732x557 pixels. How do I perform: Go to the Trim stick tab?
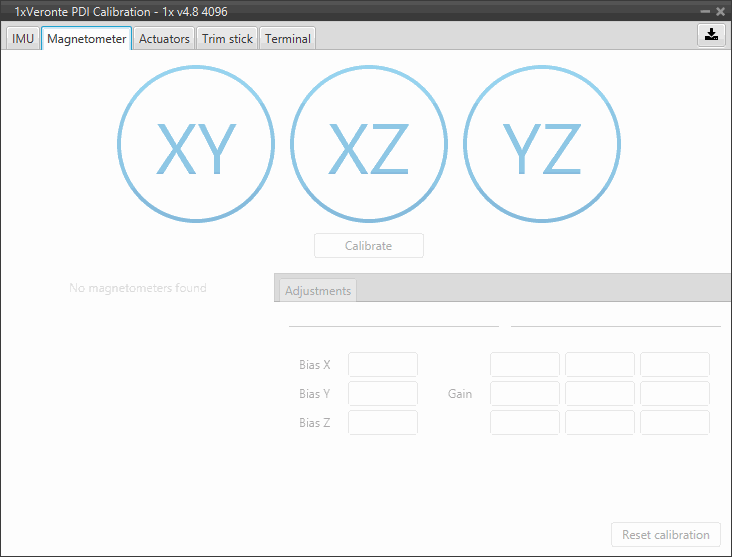click(x=227, y=39)
